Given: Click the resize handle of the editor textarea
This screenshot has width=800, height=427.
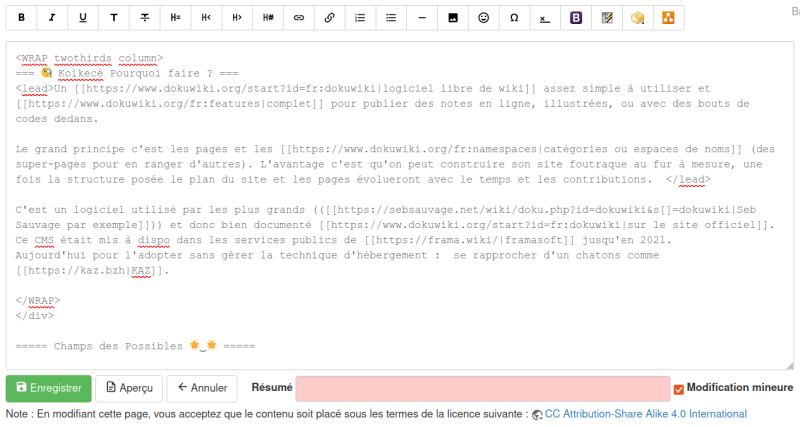Looking at the screenshot, I should pos(790,365).
